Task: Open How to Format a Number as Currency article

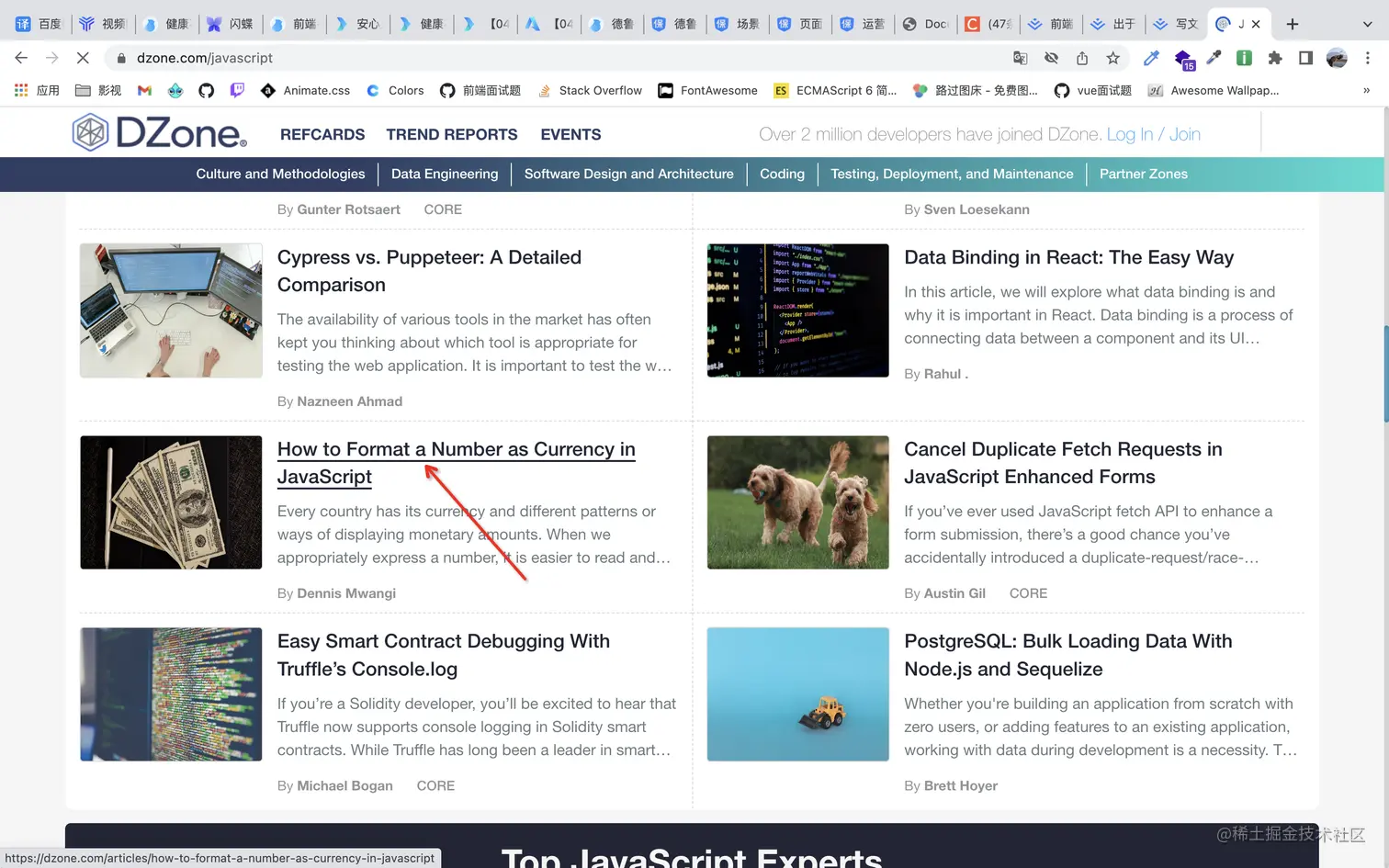Action: [457, 463]
